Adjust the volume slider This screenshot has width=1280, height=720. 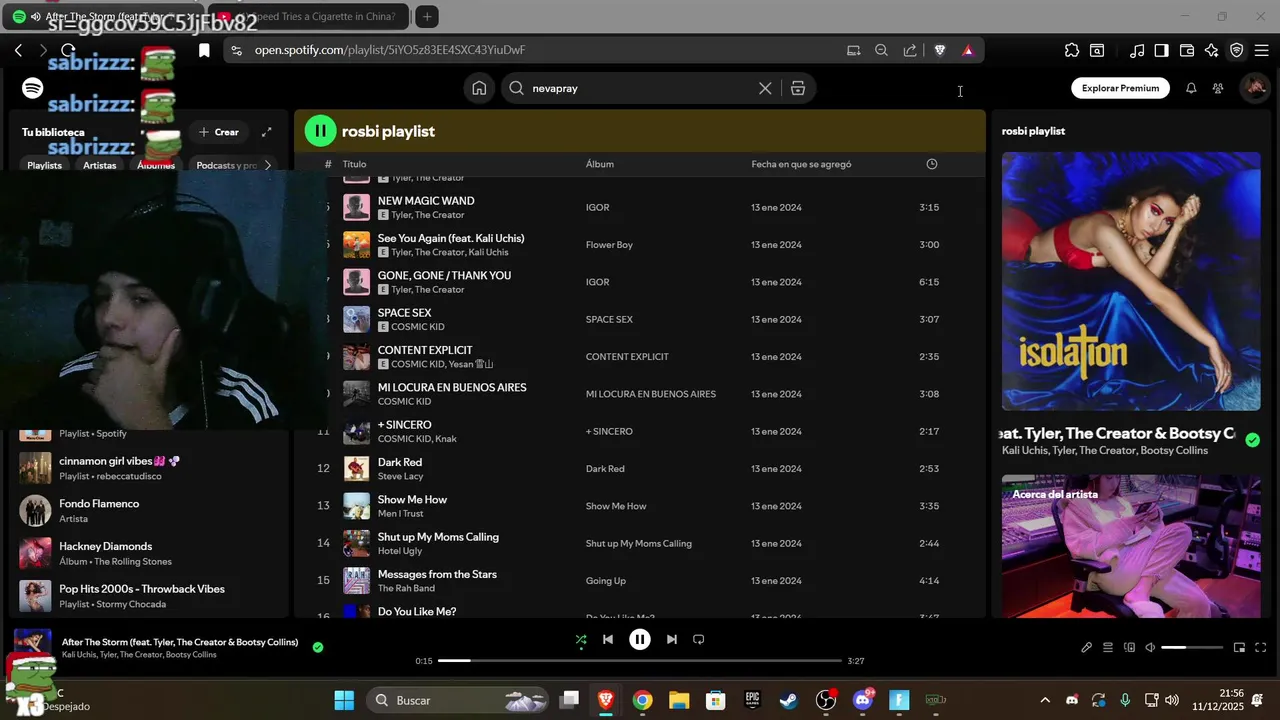pos(1192,648)
